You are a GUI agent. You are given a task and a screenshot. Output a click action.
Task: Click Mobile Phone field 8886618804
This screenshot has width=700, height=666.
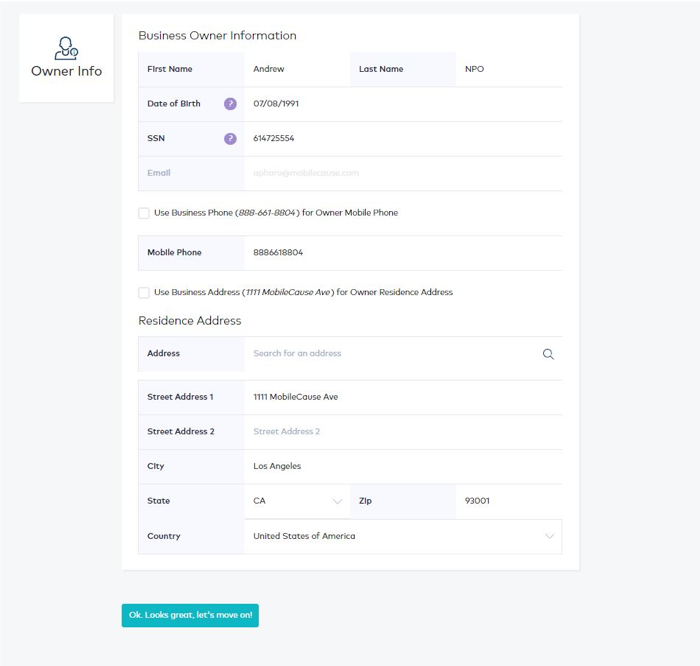(403, 253)
